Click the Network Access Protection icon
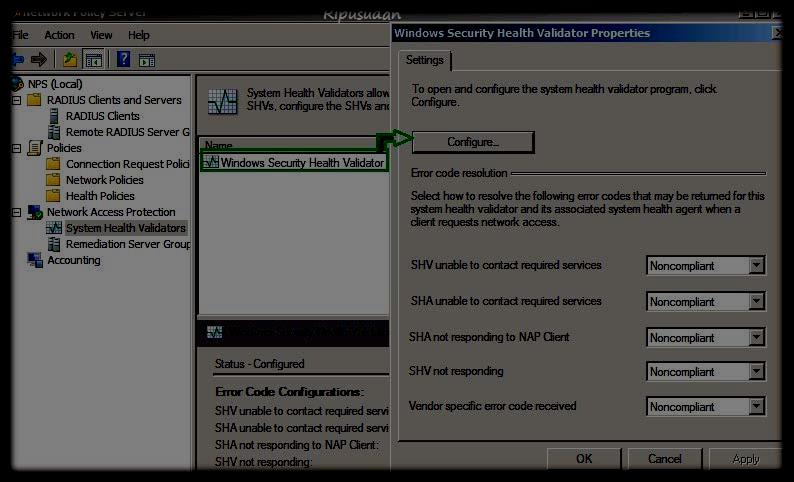 coord(35,212)
